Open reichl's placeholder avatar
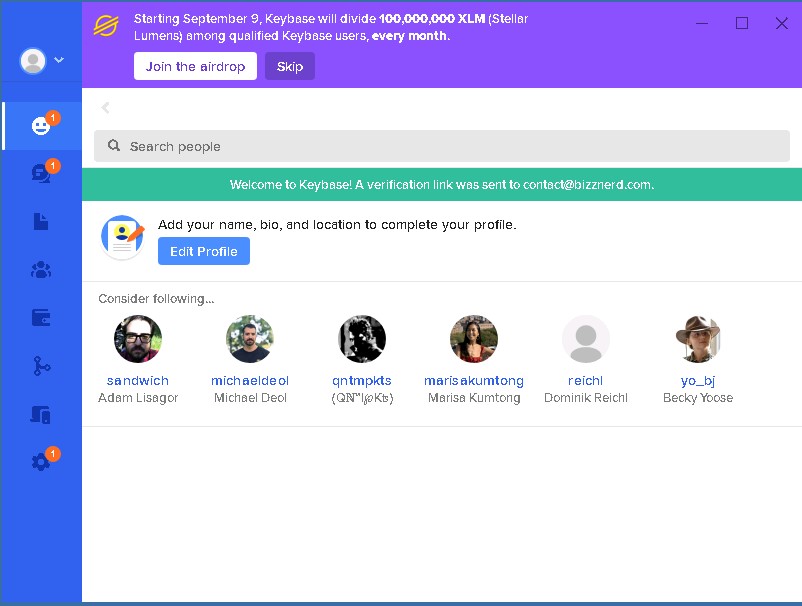Viewport: 802px width, 606px height. pyautogui.click(x=586, y=339)
